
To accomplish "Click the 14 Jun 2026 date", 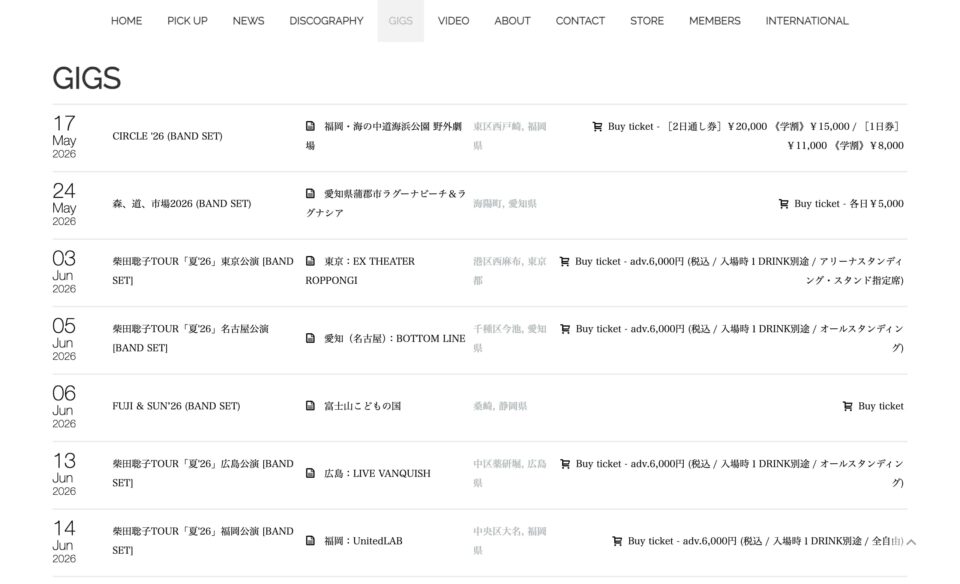I will point(64,541).
